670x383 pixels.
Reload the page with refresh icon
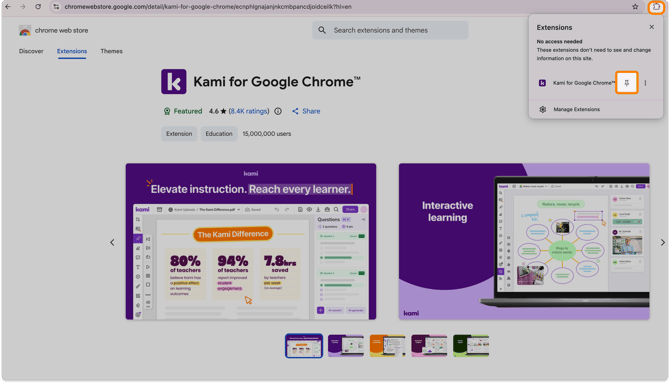click(38, 6)
